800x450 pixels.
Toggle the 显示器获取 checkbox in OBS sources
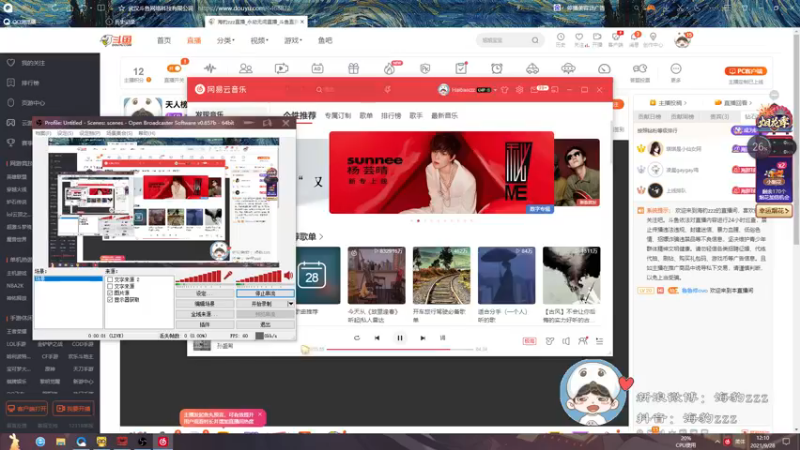(110, 299)
